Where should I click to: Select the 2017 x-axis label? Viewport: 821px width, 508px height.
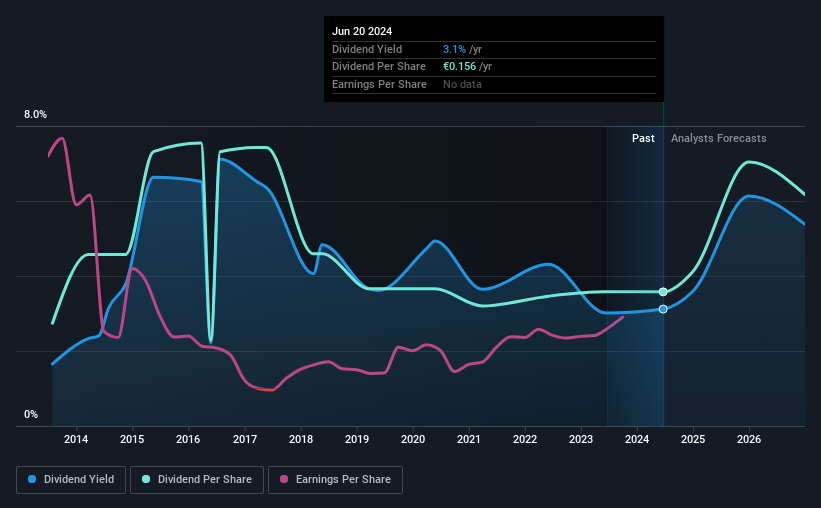pos(245,439)
